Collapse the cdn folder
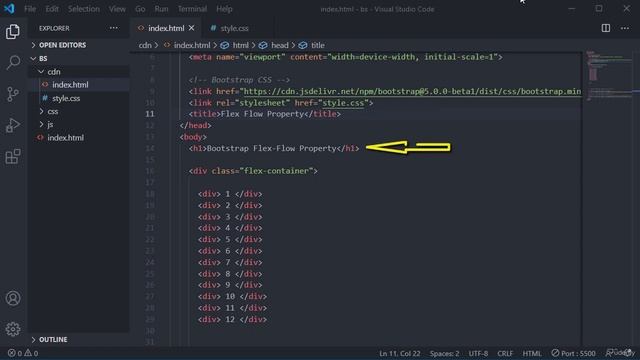The height and width of the screenshot is (360, 640). coord(54,72)
